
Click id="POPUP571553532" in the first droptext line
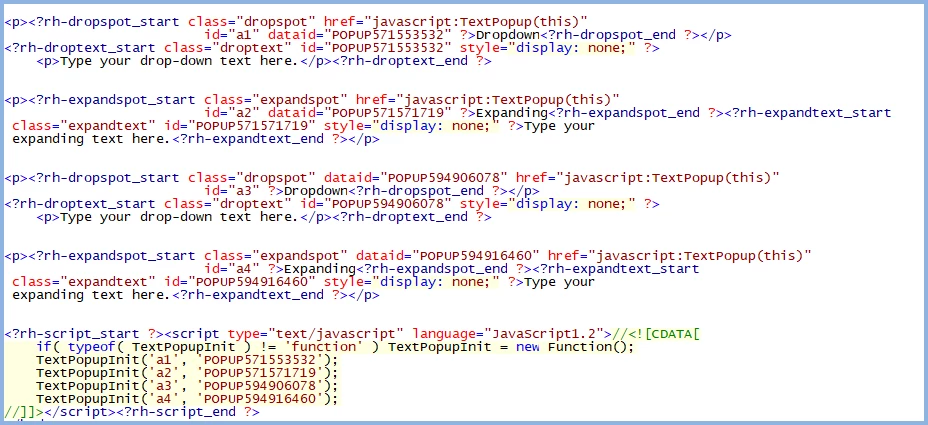click(375, 48)
